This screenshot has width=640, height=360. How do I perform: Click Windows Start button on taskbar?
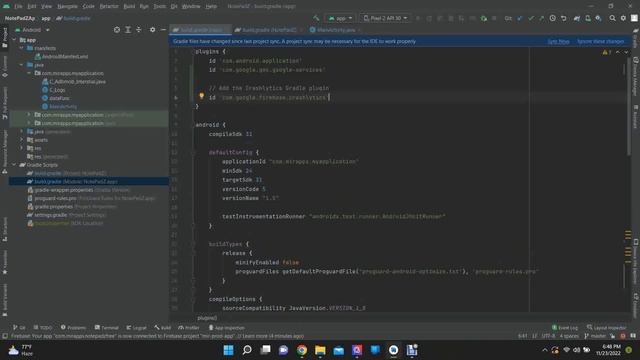click(x=229, y=350)
